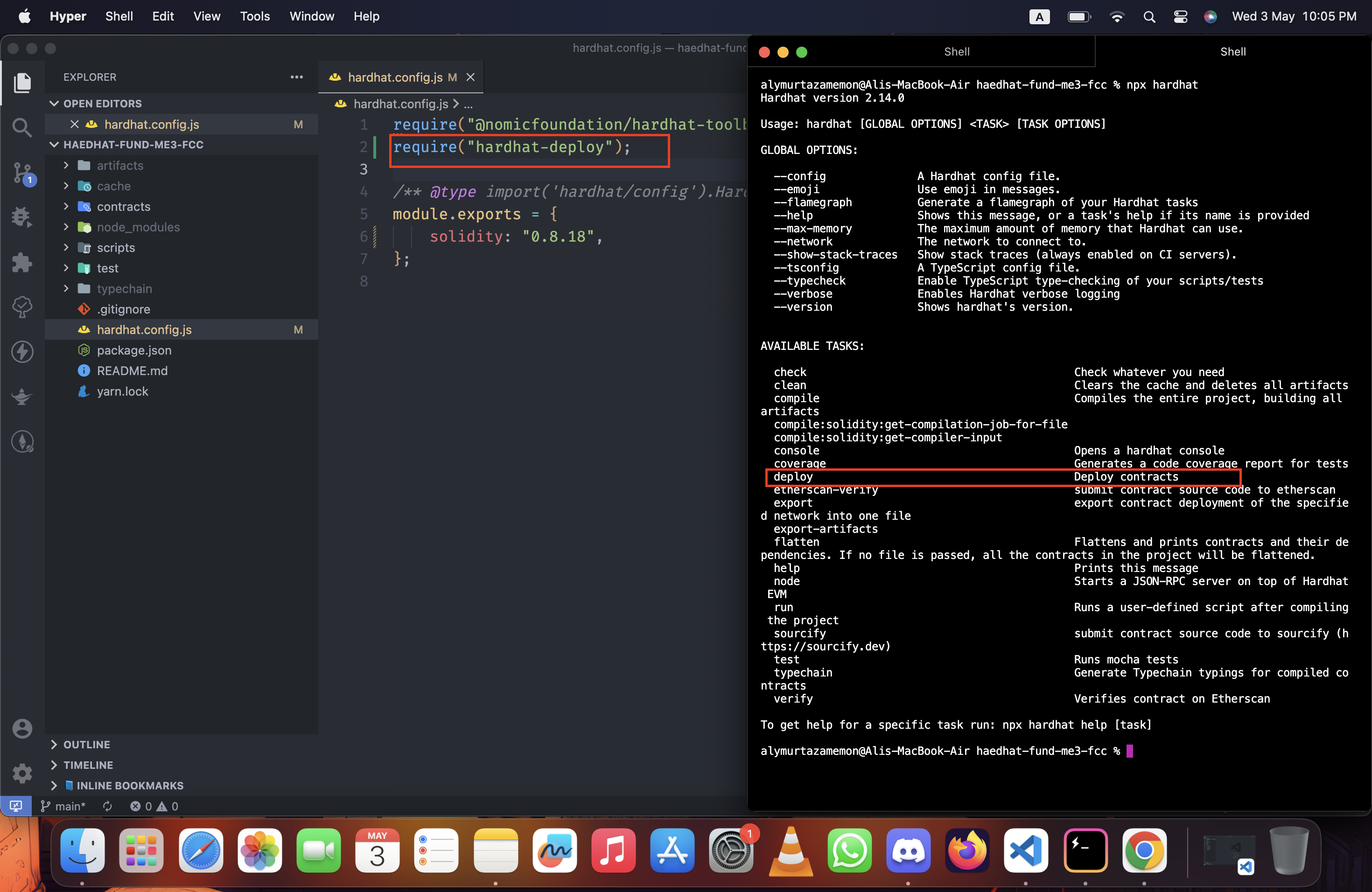Click synchronize changes icon in status bar

point(107,806)
